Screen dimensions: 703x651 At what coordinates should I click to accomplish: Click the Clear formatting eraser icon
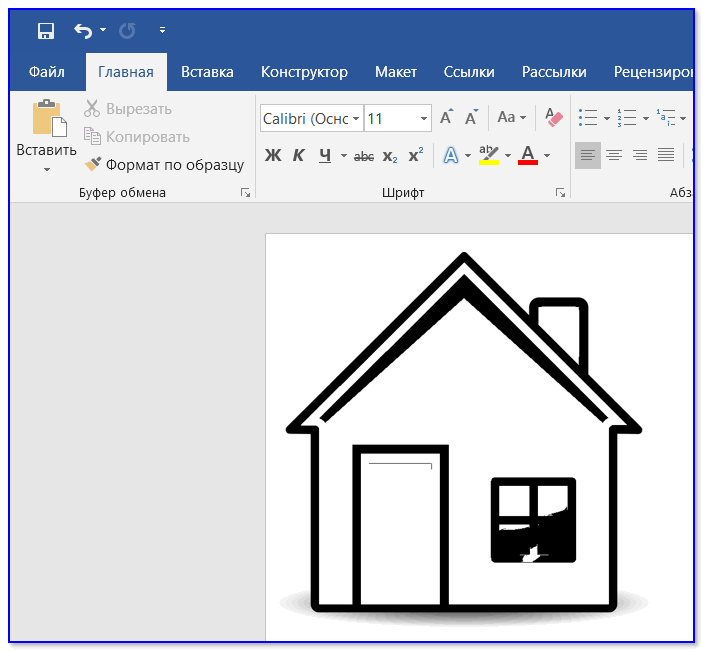[554, 118]
